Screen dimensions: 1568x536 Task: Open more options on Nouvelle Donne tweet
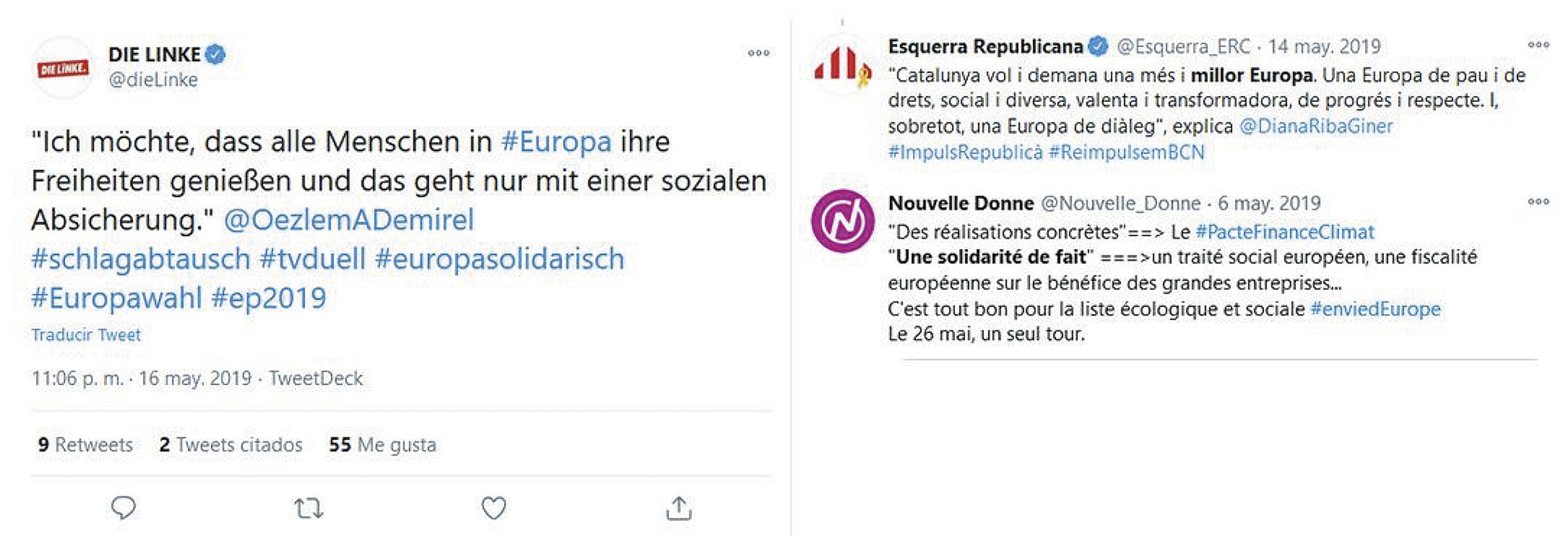pyautogui.click(x=1538, y=201)
